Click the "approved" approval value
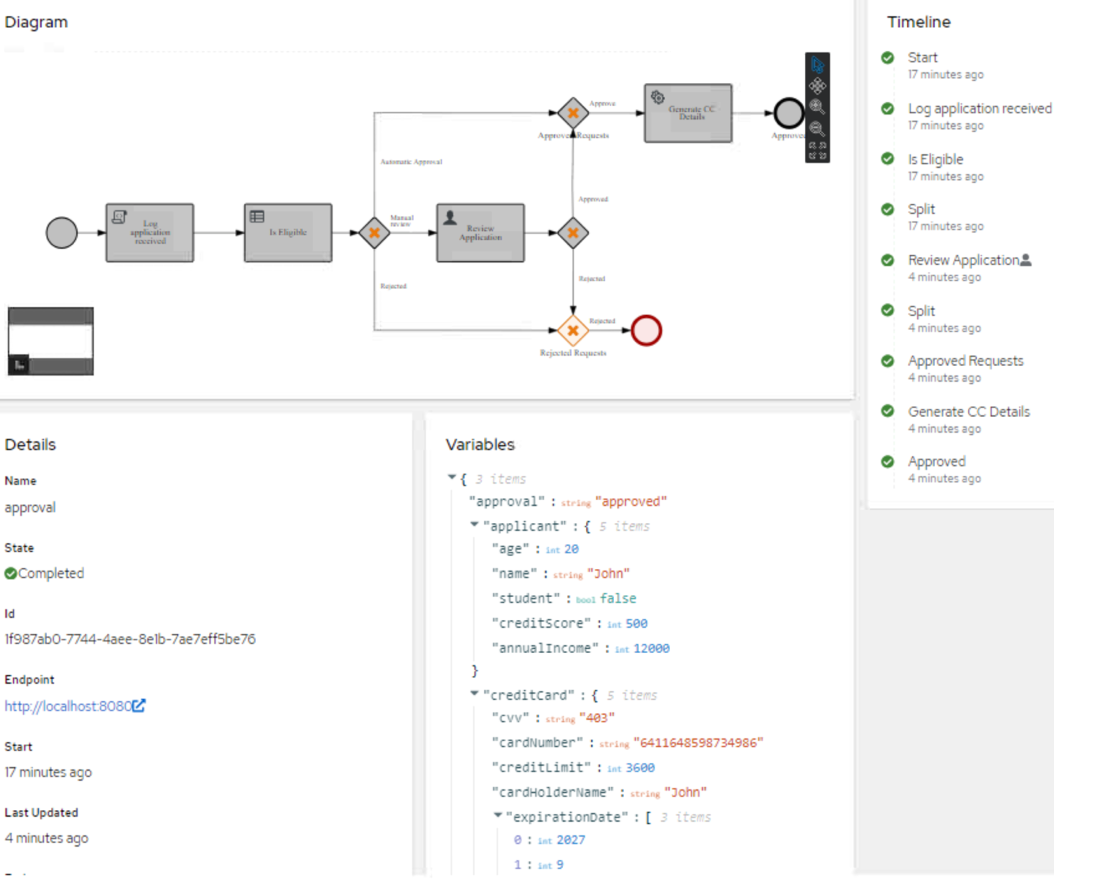The image size is (1100, 879). pos(631,502)
